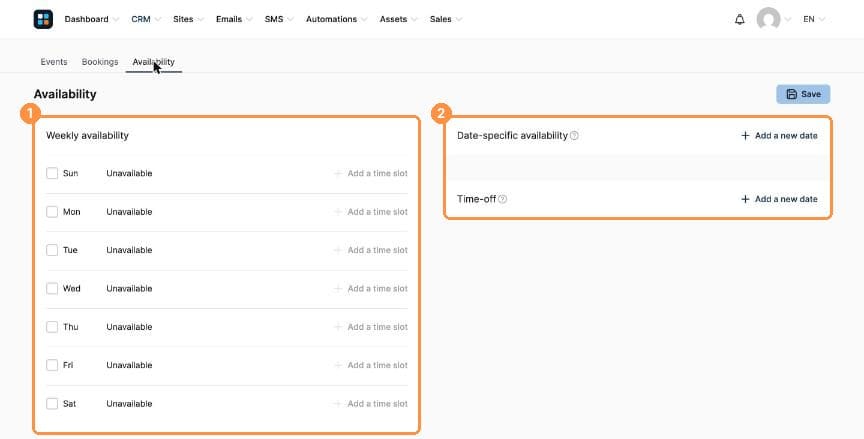Enable the Tue availability checkbox
Screen dimensions: 864x439
click(x=52, y=250)
